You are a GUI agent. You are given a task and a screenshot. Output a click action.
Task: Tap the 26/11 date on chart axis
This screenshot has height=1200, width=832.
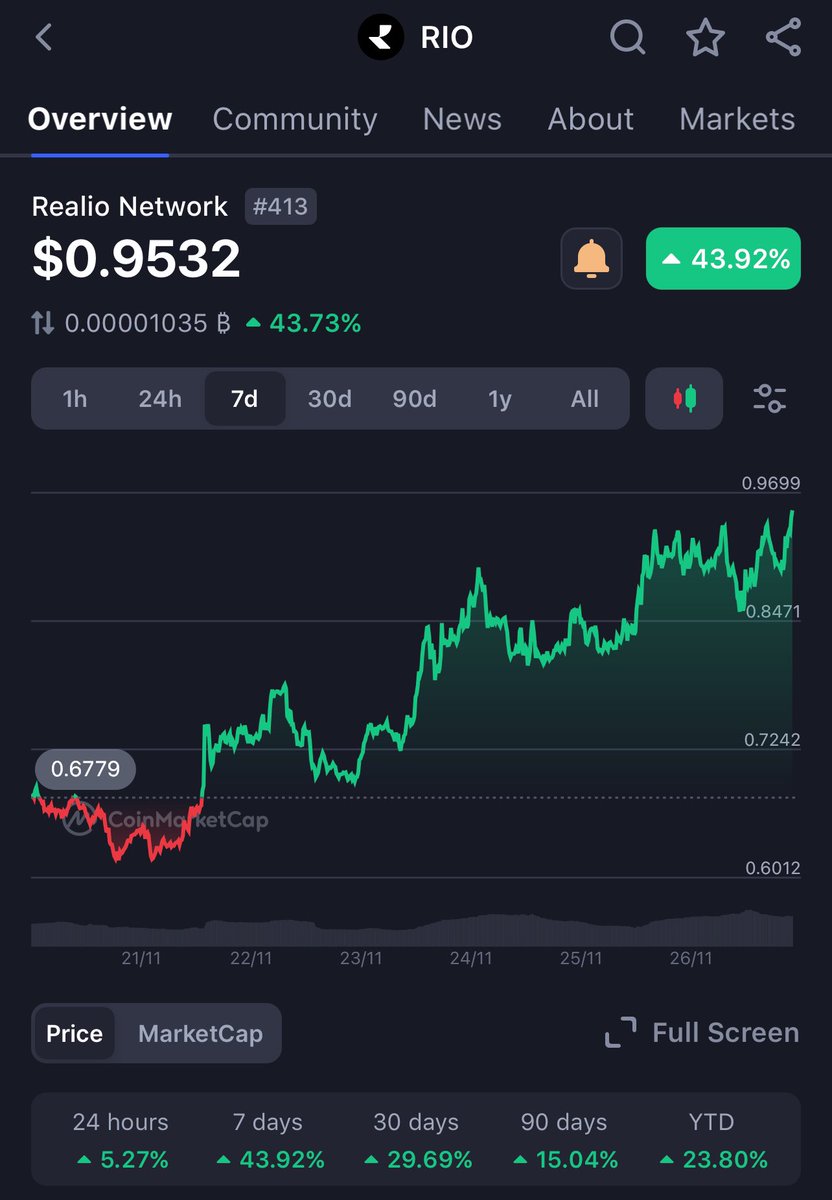point(690,958)
